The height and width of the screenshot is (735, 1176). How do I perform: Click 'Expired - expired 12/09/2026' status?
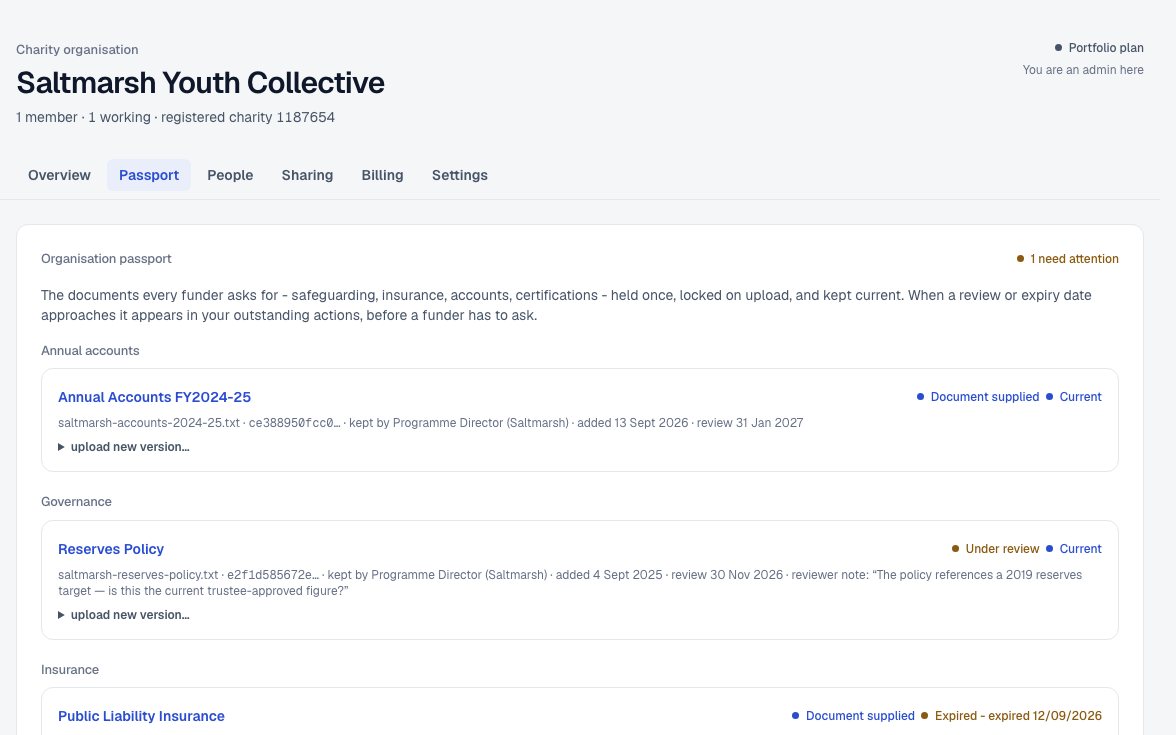pos(1011,716)
